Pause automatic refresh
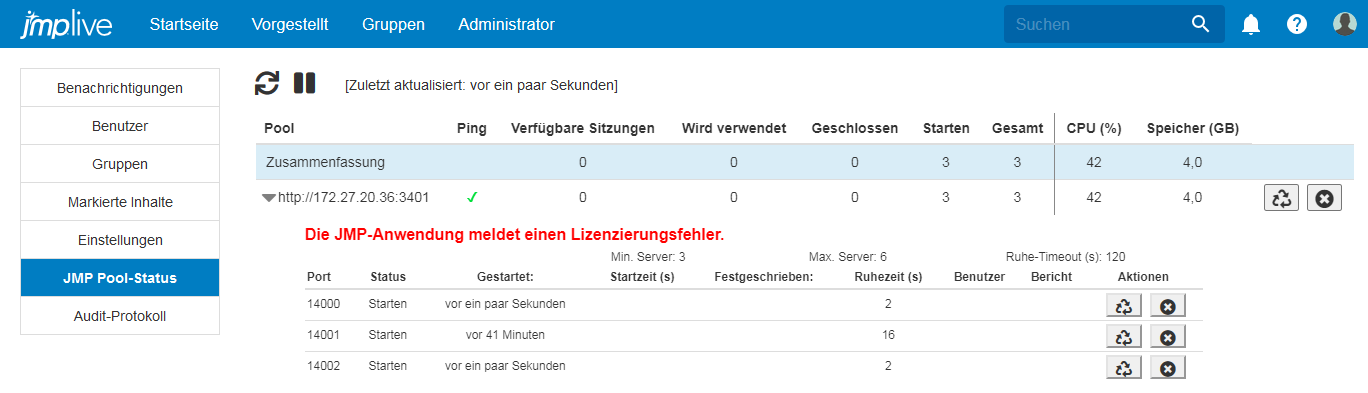 pyautogui.click(x=305, y=83)
